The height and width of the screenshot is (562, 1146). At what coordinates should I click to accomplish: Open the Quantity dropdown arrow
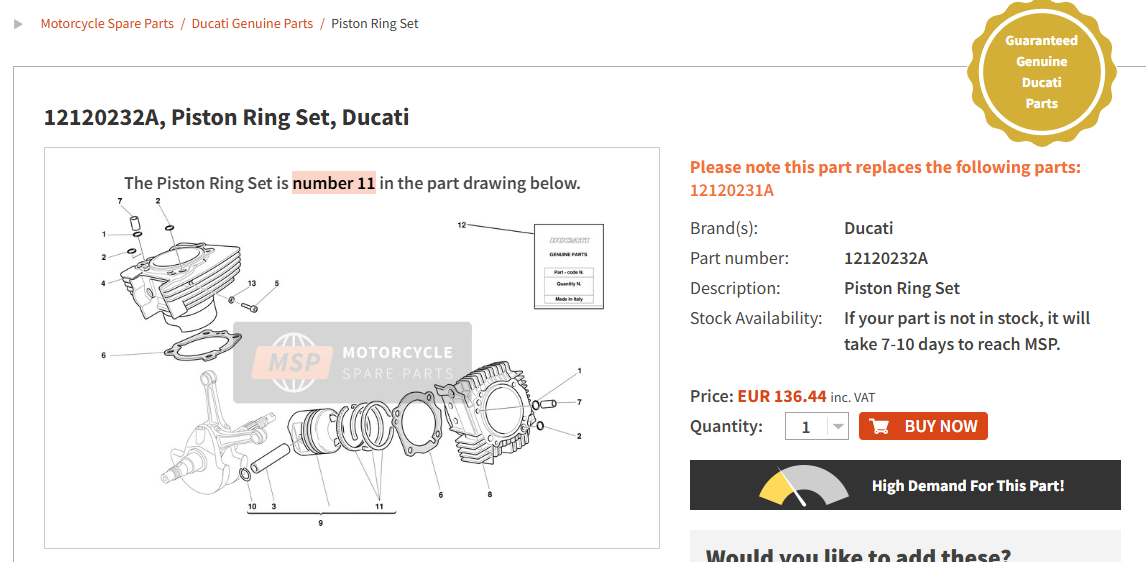tap(838, 427)
